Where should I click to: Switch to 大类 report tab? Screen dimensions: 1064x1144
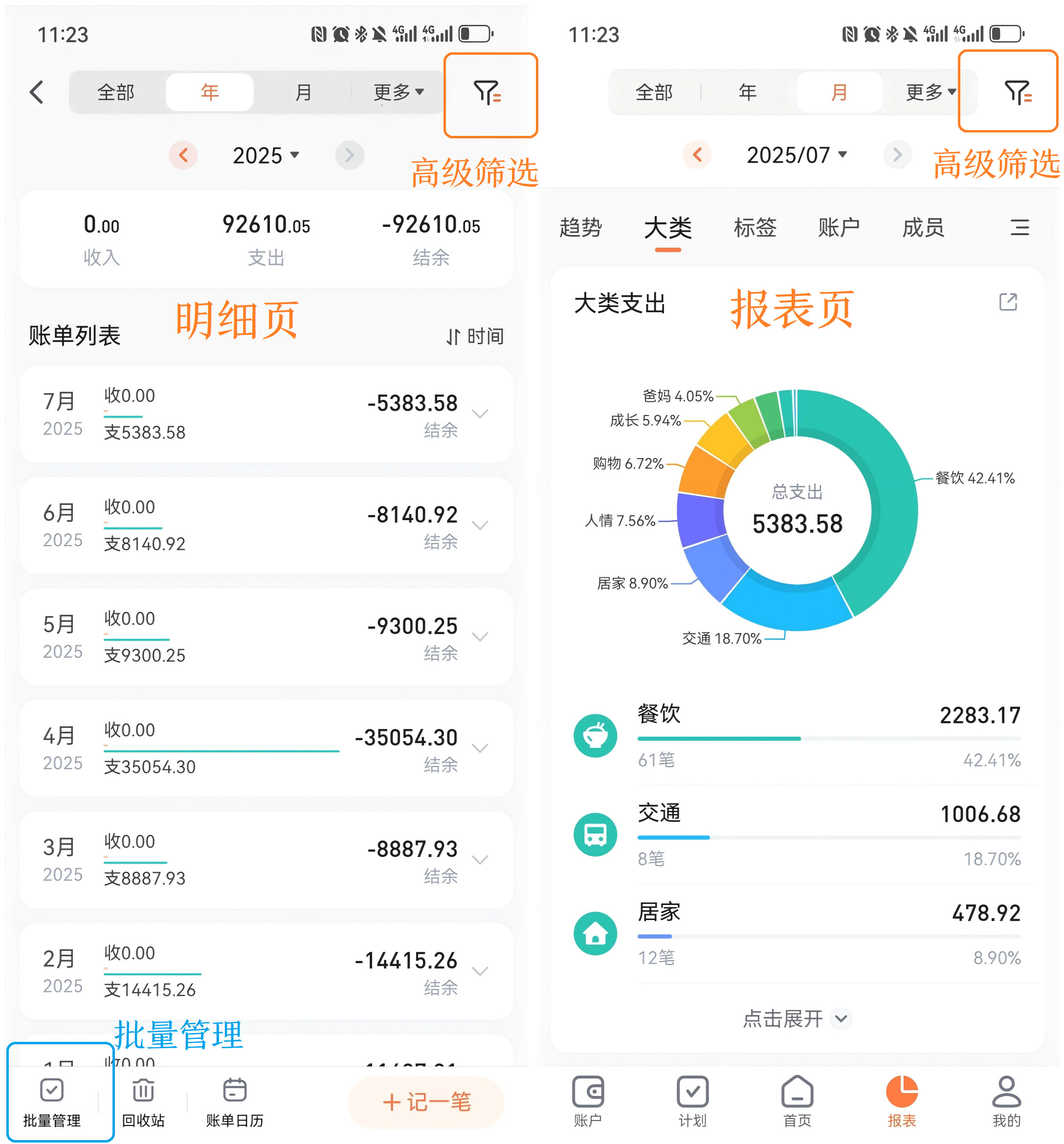667,228
